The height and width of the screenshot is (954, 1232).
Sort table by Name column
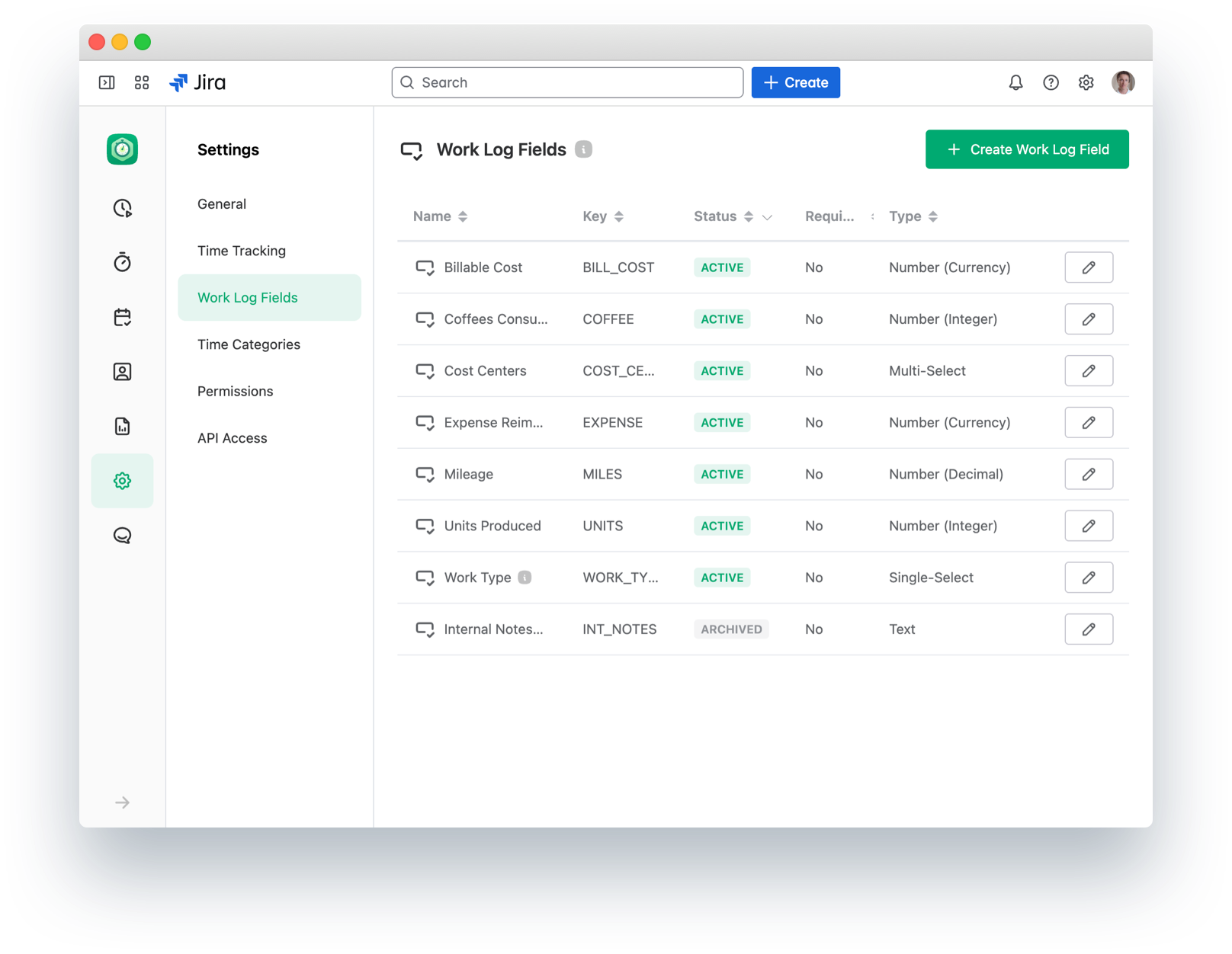462,216
